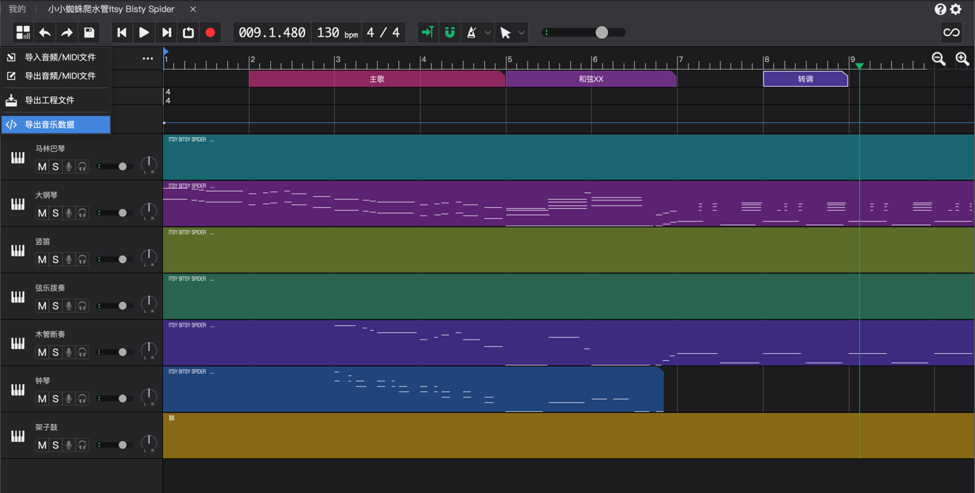The image size is (975, 493).
Task: Open the main menu grid dropdown
Action: coord(22,33)
